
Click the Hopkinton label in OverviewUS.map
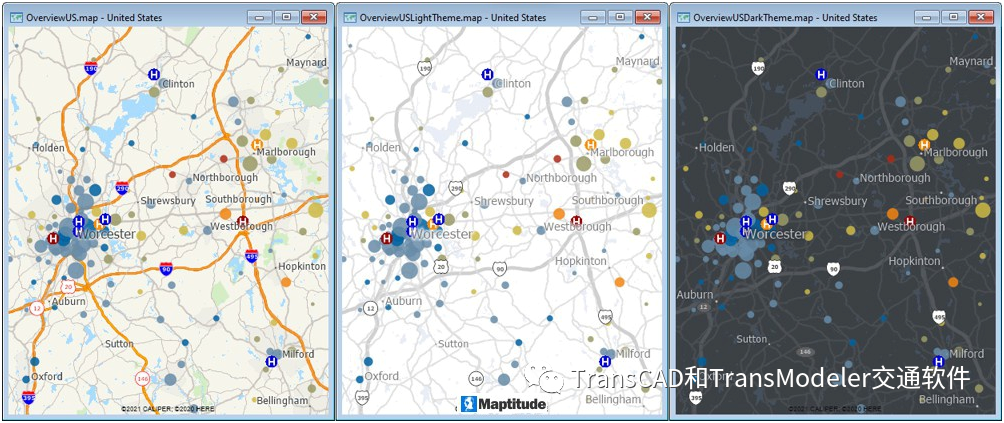pos(300,266)
